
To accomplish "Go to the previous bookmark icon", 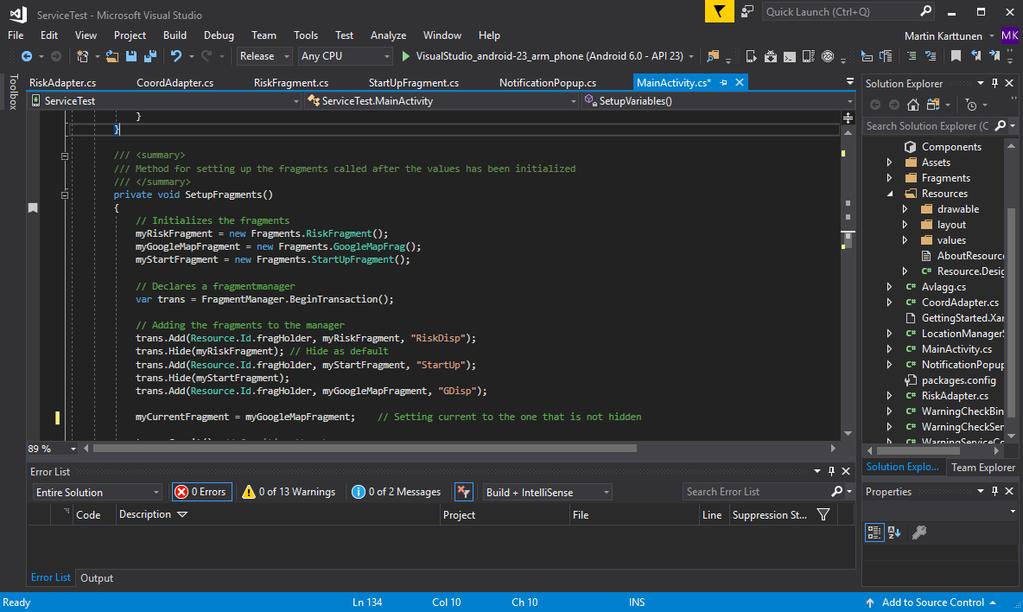I will coord(975,56).
